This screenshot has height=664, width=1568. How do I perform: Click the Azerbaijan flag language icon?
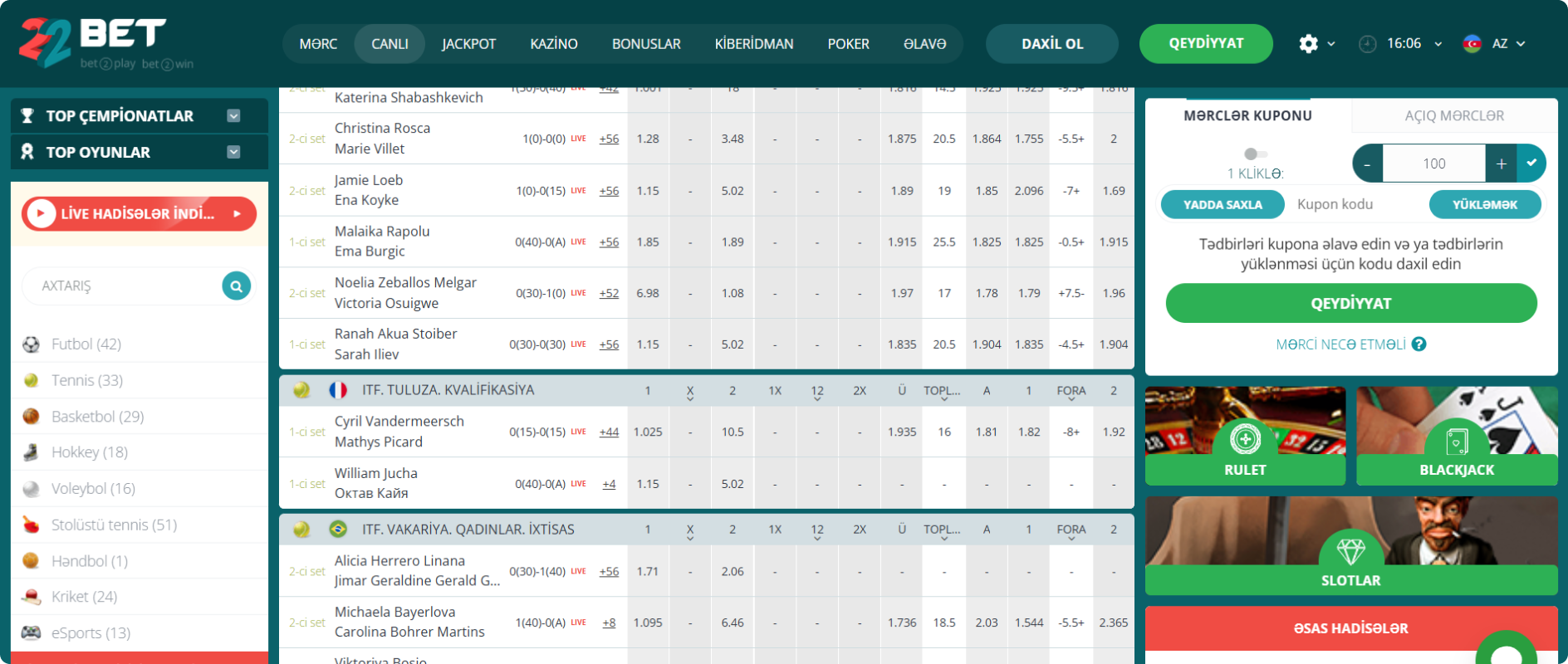click(1472, 43)
